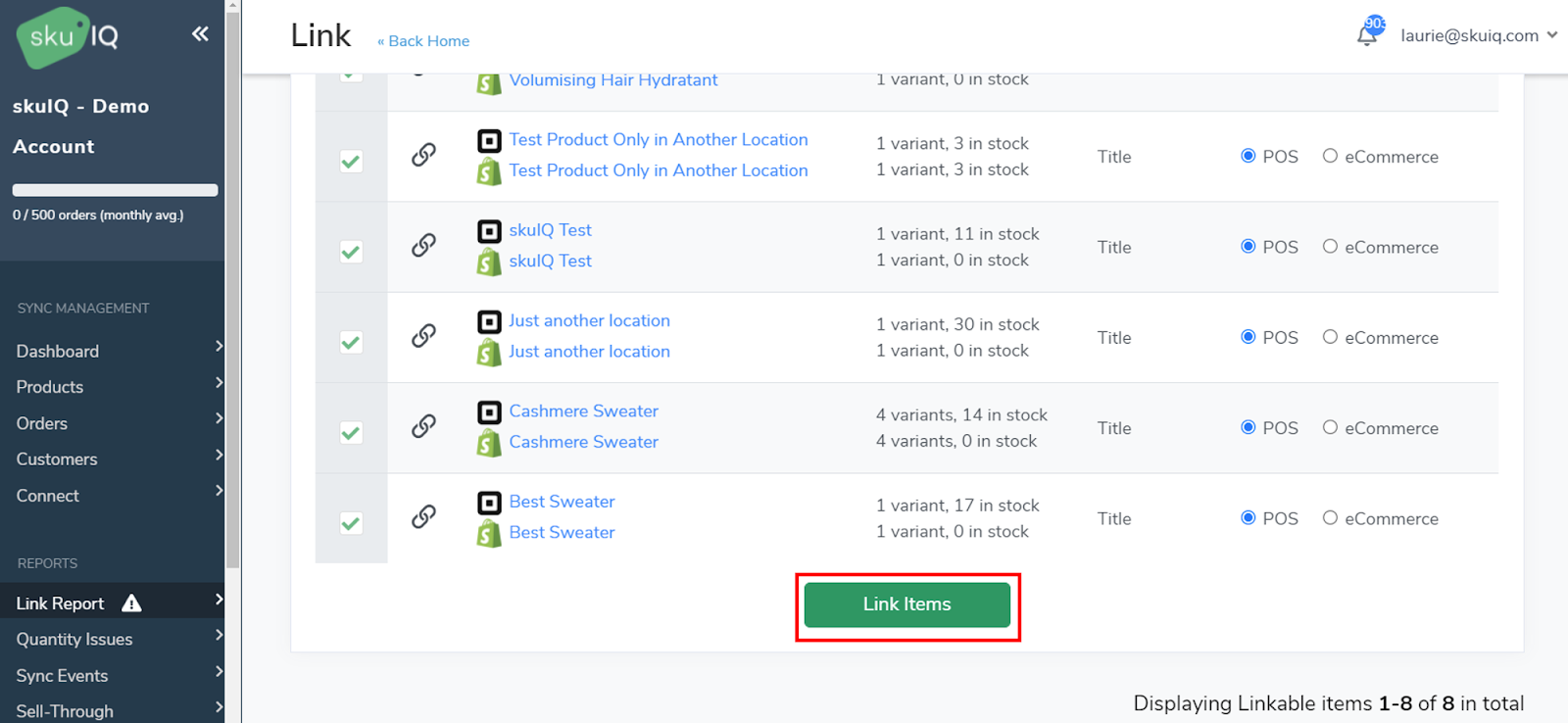Click warning triangle icon next to Link Report
The height and width of the screenshot is (723, 1568).
pos(131,603)
